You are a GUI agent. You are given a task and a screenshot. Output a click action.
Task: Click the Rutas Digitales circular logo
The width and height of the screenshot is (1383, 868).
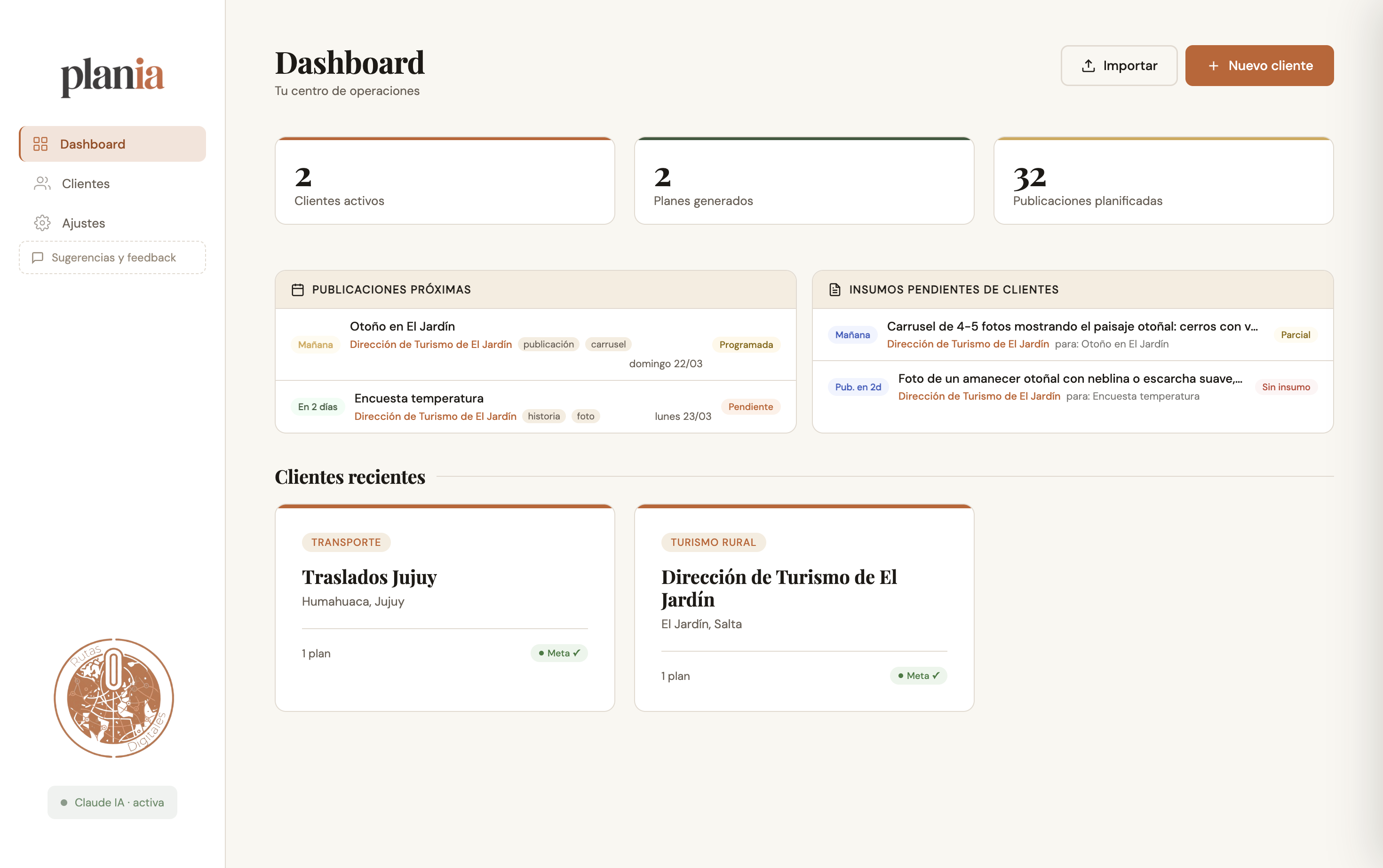click(113, 698)
